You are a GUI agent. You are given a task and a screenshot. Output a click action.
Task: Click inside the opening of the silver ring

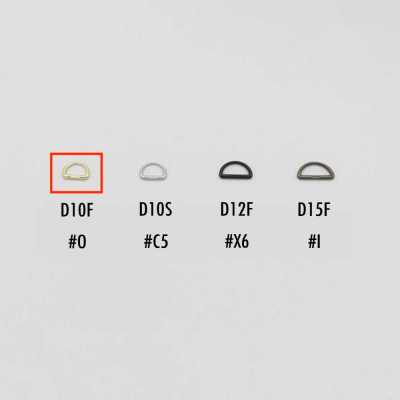[152, 172]
